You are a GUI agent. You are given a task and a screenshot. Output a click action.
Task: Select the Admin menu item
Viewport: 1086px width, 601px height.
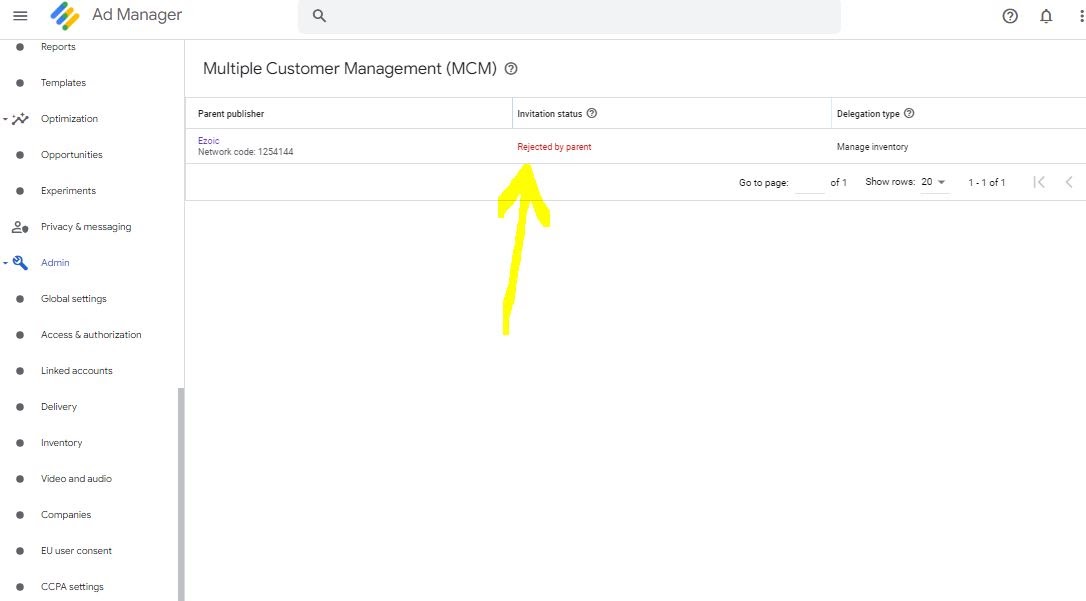[55, 262]
